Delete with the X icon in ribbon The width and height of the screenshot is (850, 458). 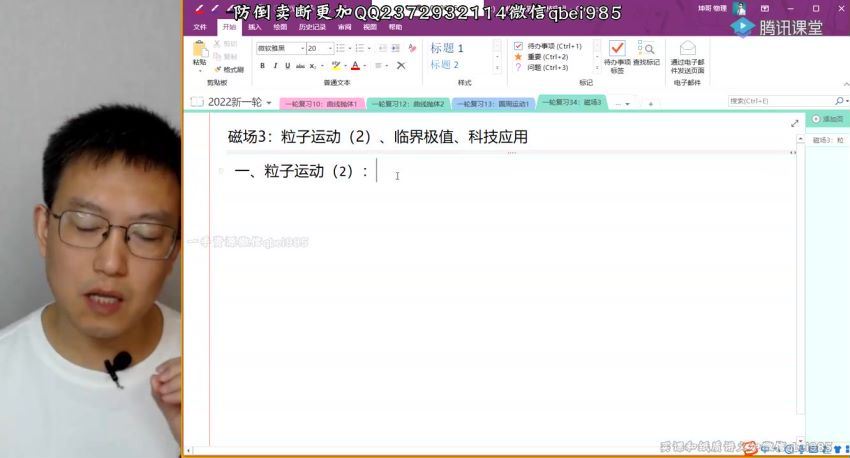[401, 66]
